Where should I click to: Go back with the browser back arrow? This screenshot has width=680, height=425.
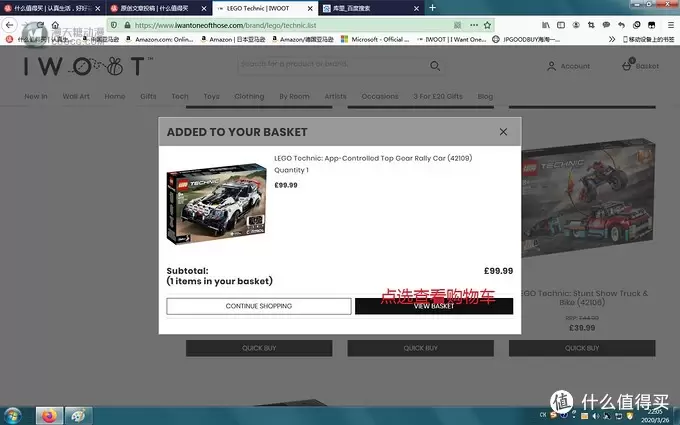[x=10, y=25]
